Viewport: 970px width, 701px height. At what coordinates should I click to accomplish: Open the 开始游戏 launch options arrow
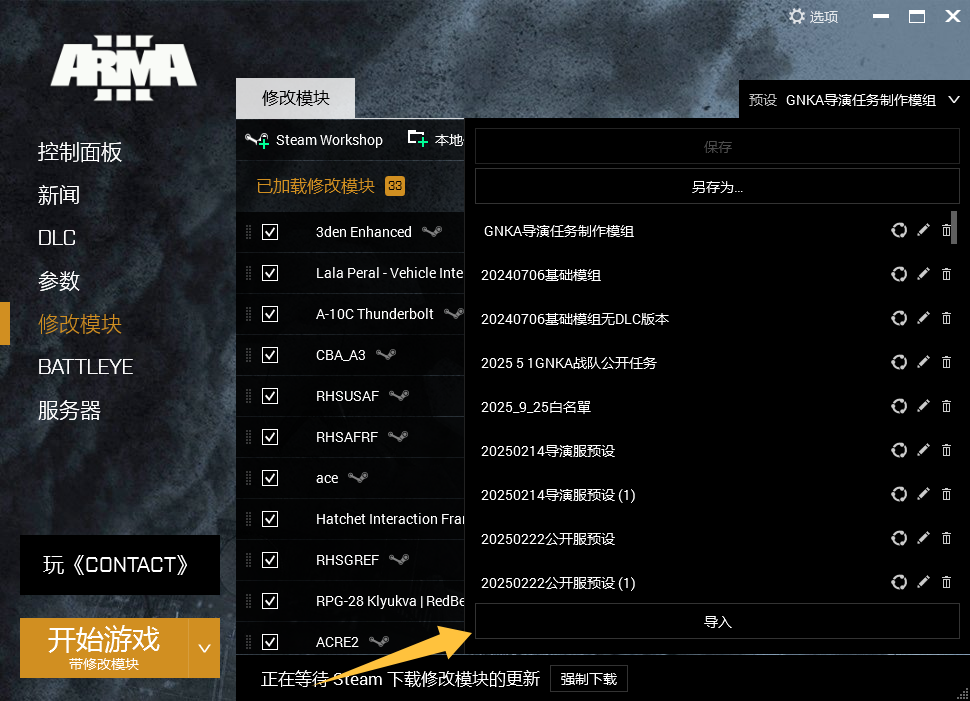click(x=204, y=648)
